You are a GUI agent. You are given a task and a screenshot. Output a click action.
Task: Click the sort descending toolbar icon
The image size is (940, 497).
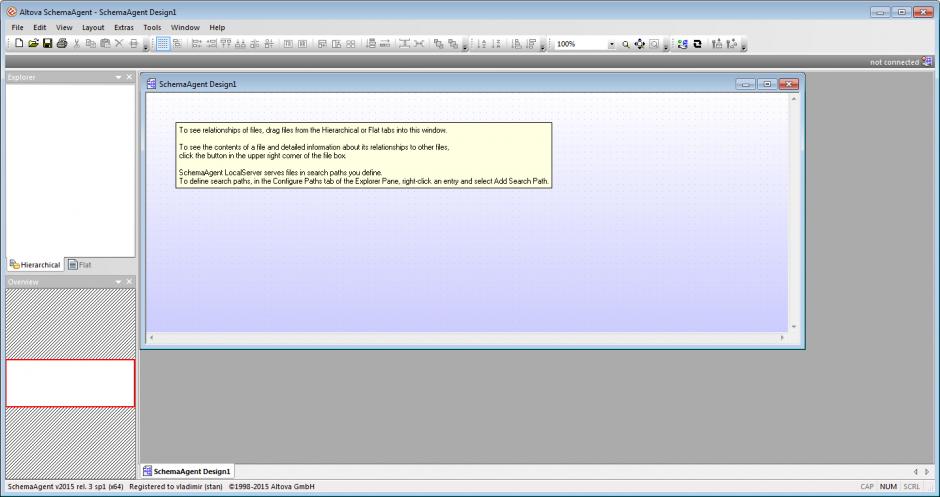tap(496, 44)
